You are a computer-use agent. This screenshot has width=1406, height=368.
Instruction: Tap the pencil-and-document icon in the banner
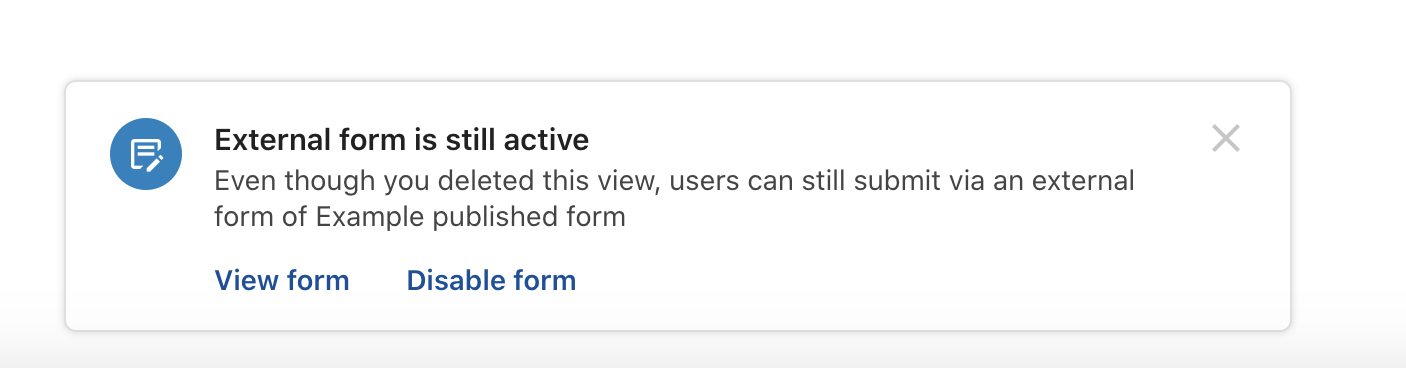coord(146,154)
